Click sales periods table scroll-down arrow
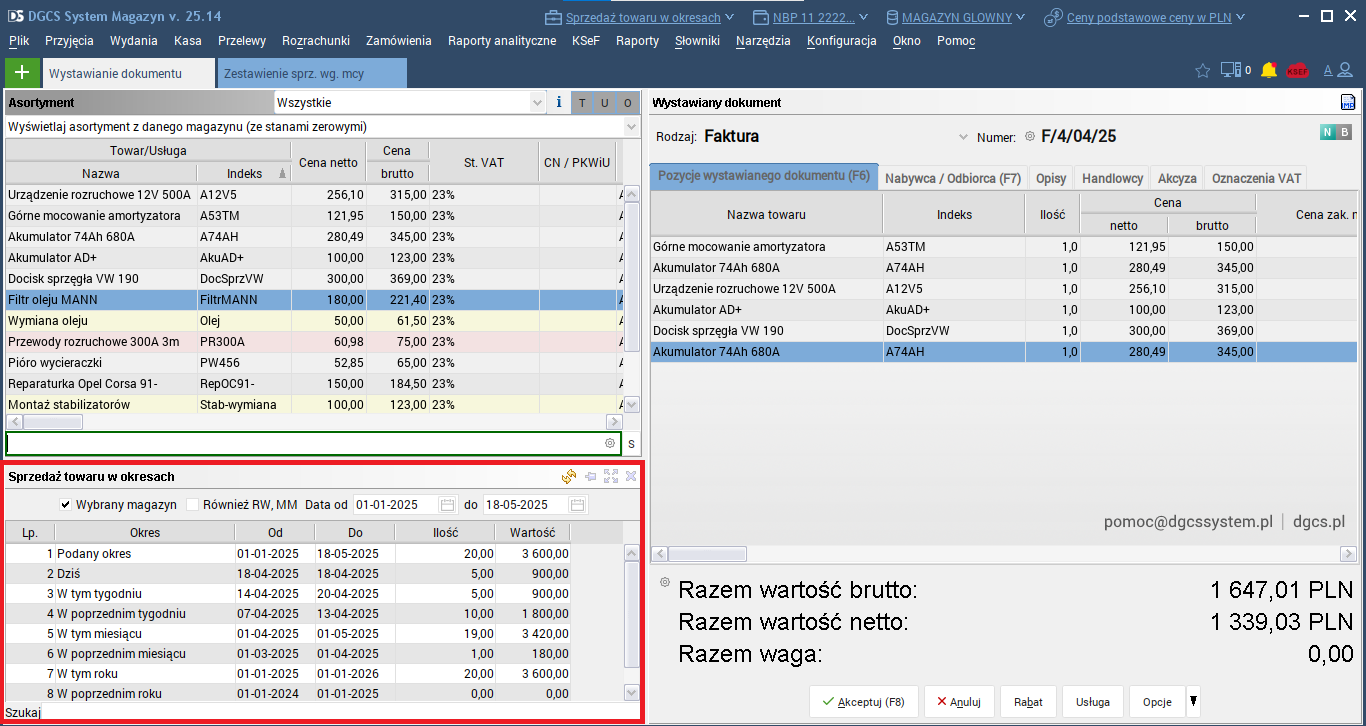 click(x=631, y=692)
